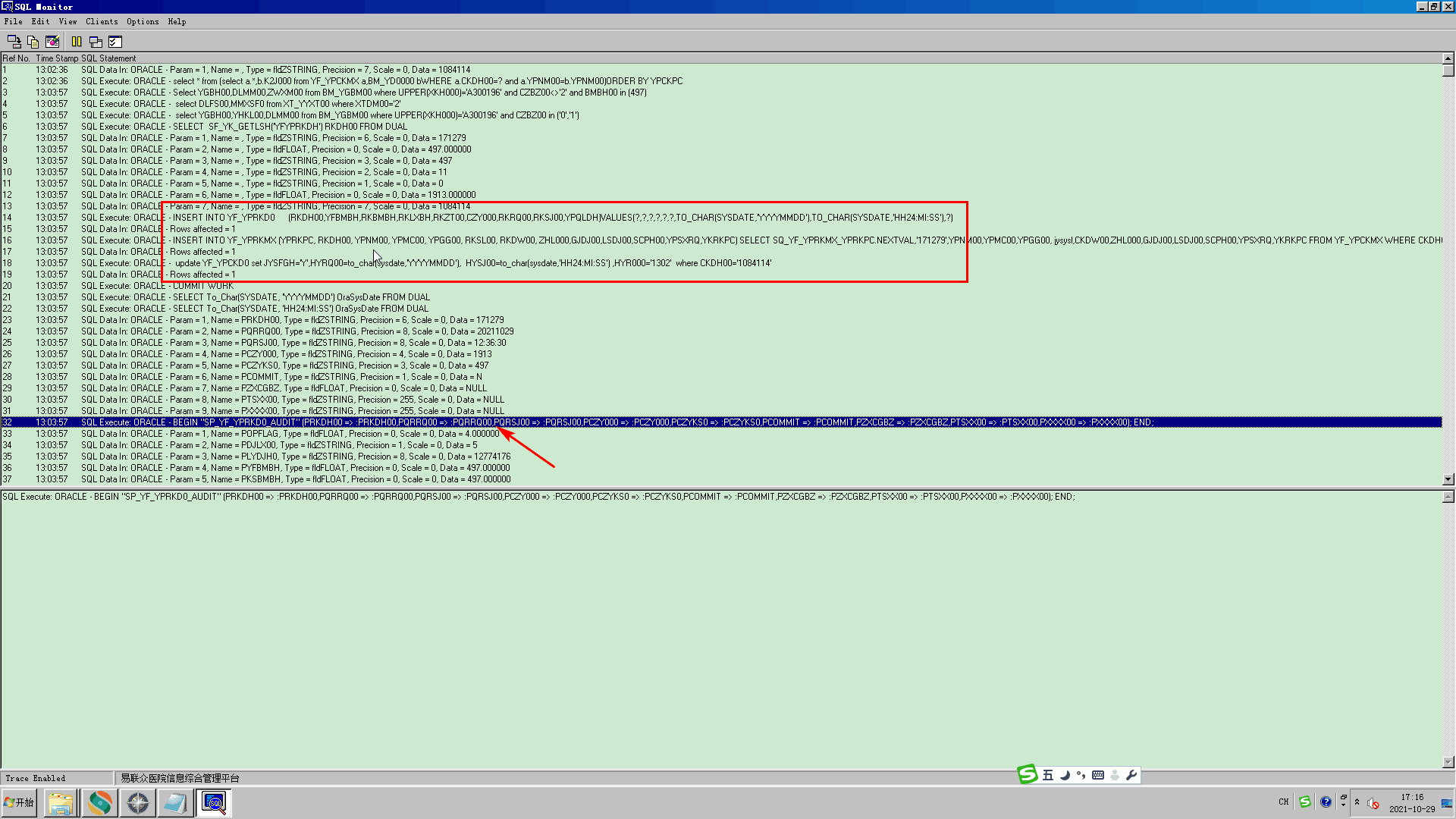Toggle the Wubi input mode character
The image size is (1456, 819).
[x=1048, y=775]
